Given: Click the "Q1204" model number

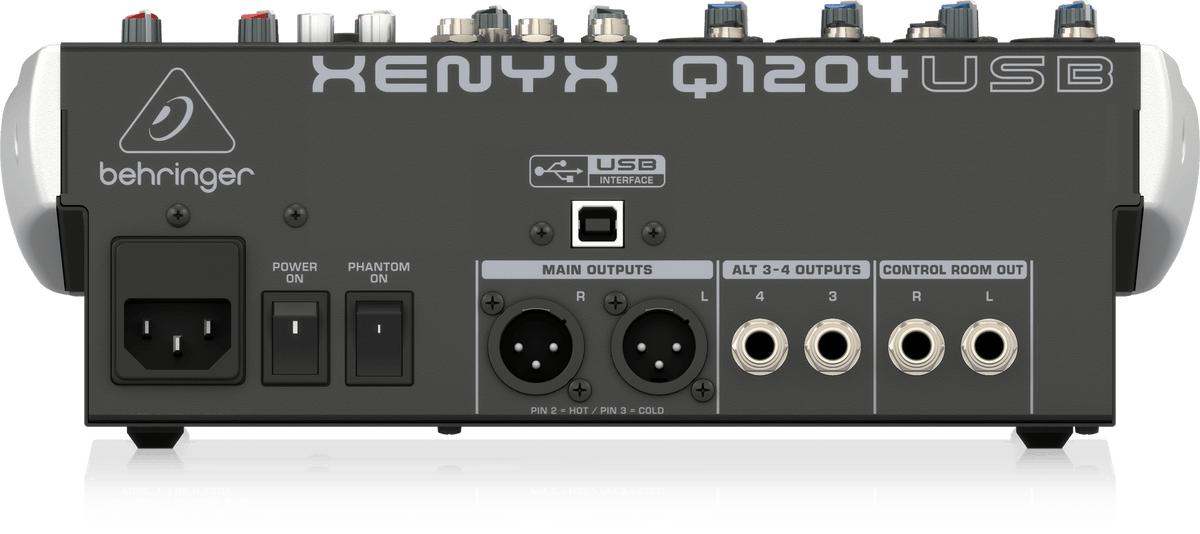Looking at the screenshot, I should tap(791, 75).
